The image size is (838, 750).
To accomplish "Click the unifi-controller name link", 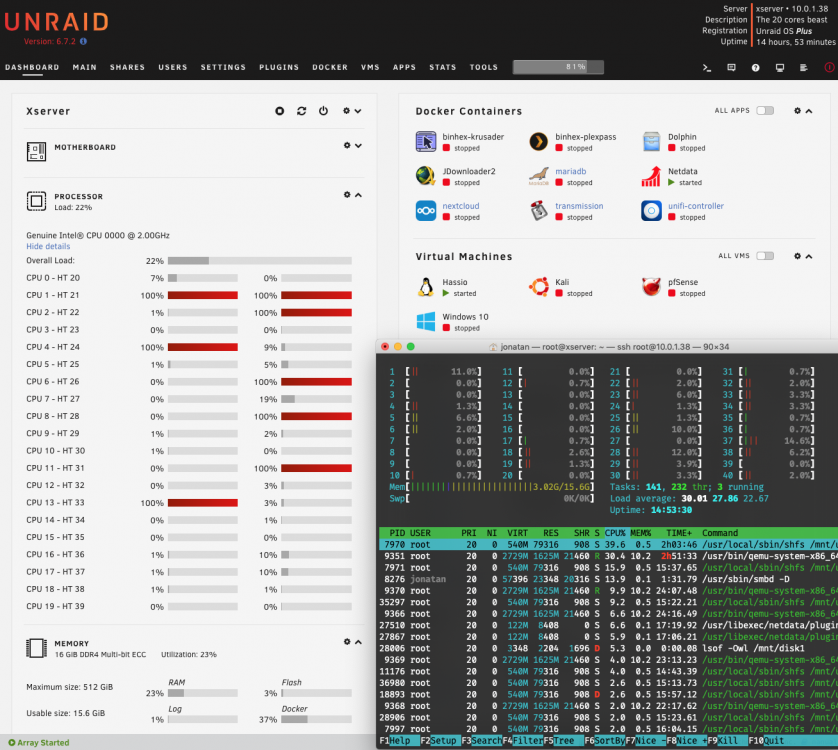I will coord(695,206).
